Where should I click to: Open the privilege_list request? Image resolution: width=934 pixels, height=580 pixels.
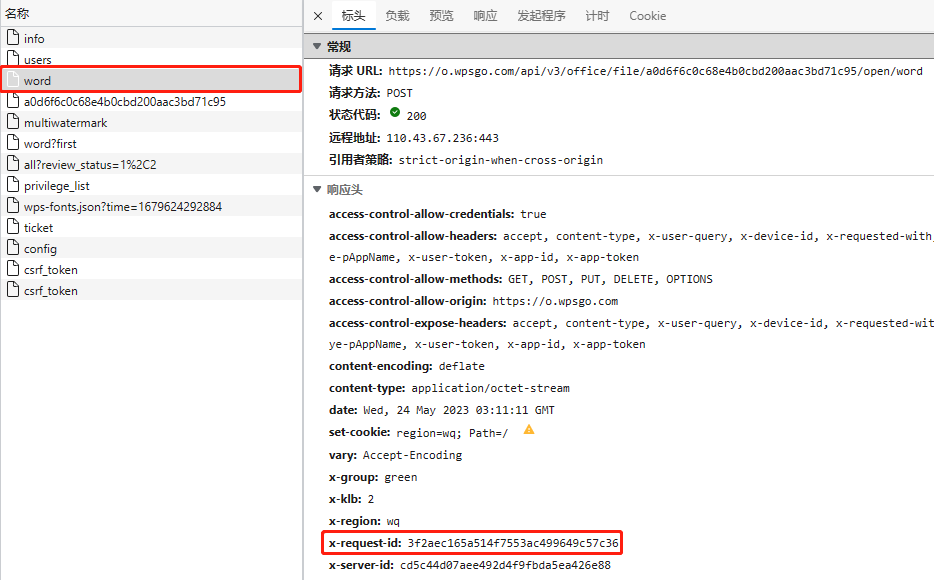click(56, 186)
